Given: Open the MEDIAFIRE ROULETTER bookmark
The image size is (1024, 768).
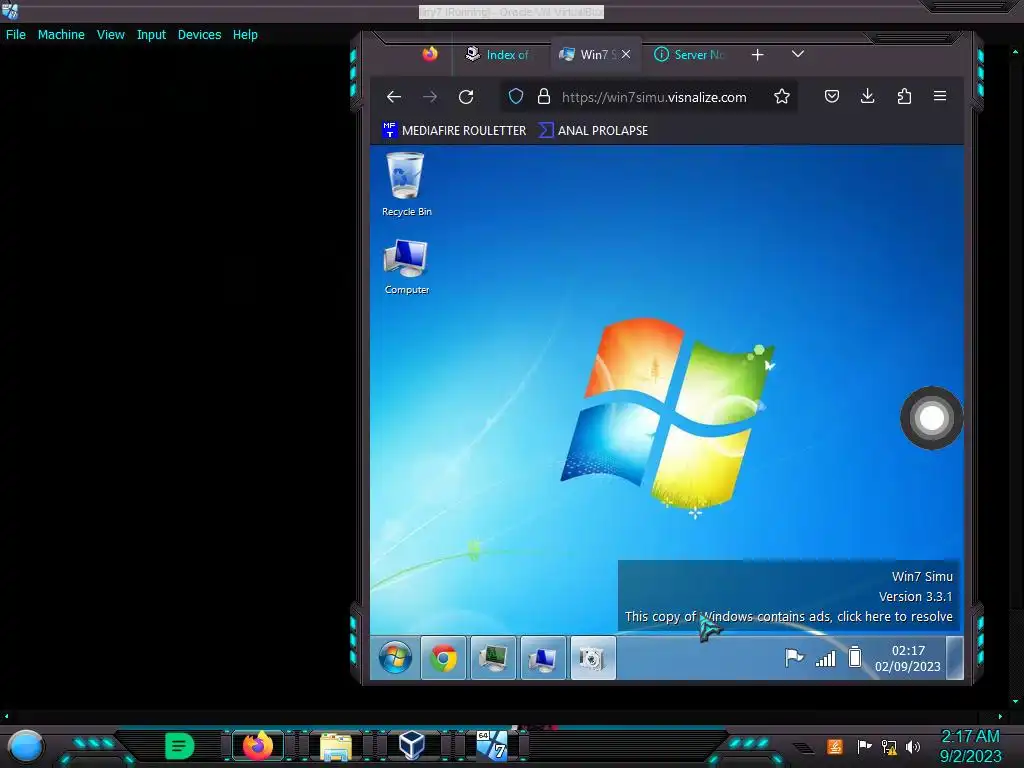Looking at the screenshot, I should (x=455, y=131).
